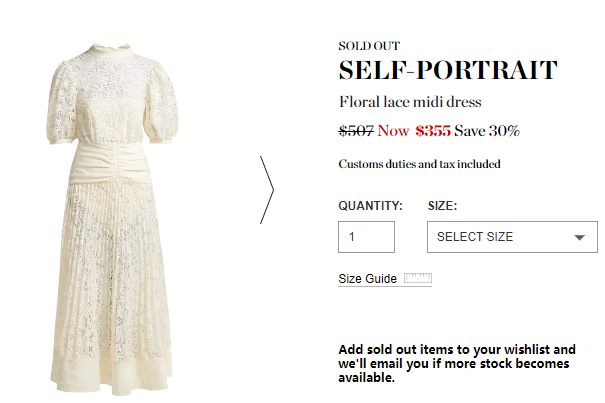The height and width of the screenshot is (403, 605).
Task: Click the QUANTITY label
Action: click(370, 205)
